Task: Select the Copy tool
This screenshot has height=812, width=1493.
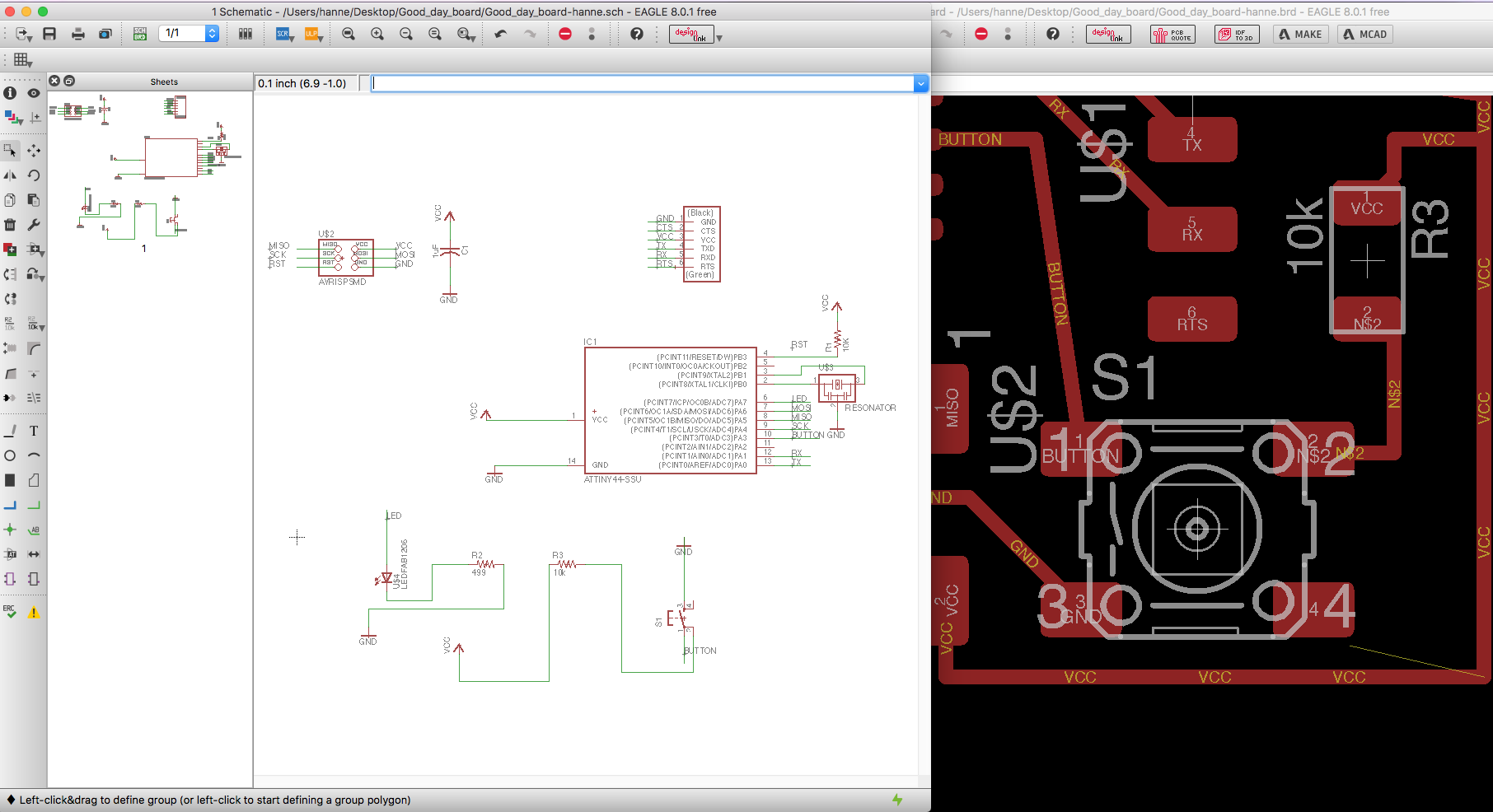Action: click(10, 200)
